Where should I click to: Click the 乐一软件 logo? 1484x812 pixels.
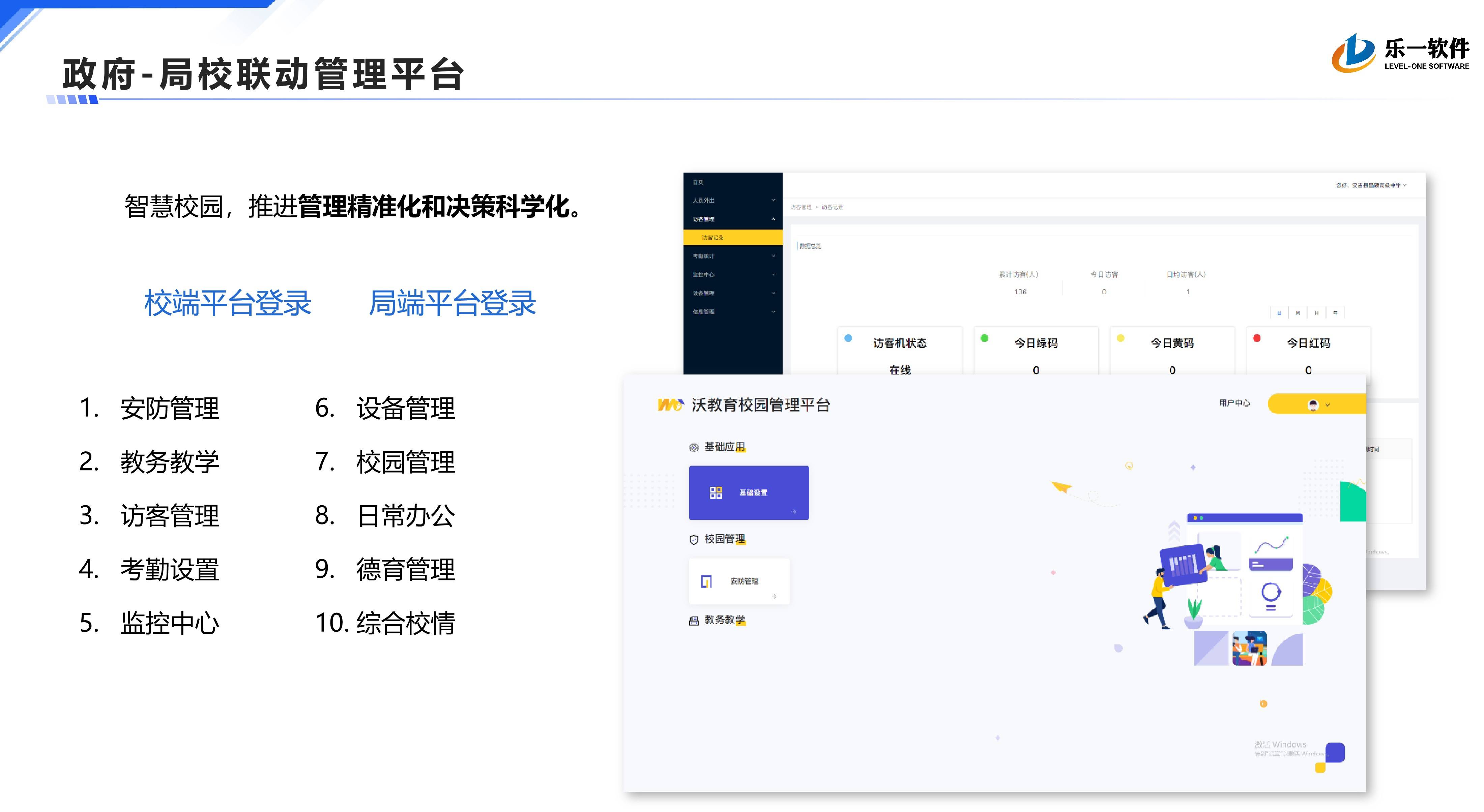(1400, 53)
